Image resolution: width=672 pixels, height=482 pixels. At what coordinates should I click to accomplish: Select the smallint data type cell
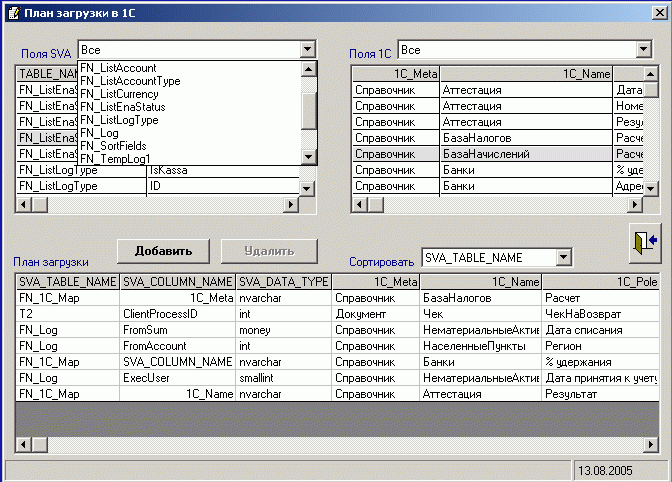[284, 378]
